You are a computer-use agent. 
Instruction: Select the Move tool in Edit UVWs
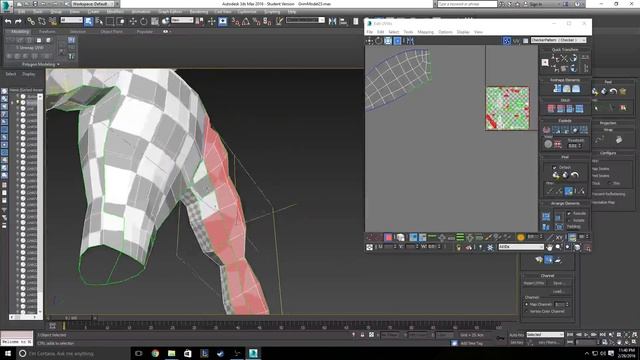370,40
